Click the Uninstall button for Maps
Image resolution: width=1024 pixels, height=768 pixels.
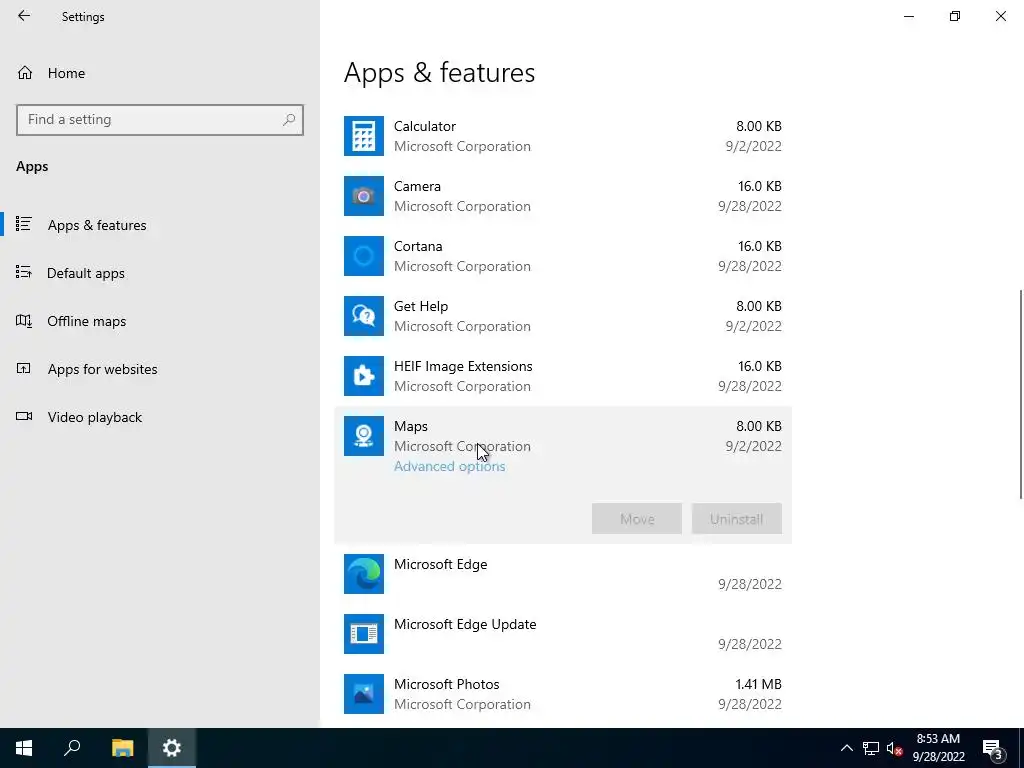click(x=737, y=519)
